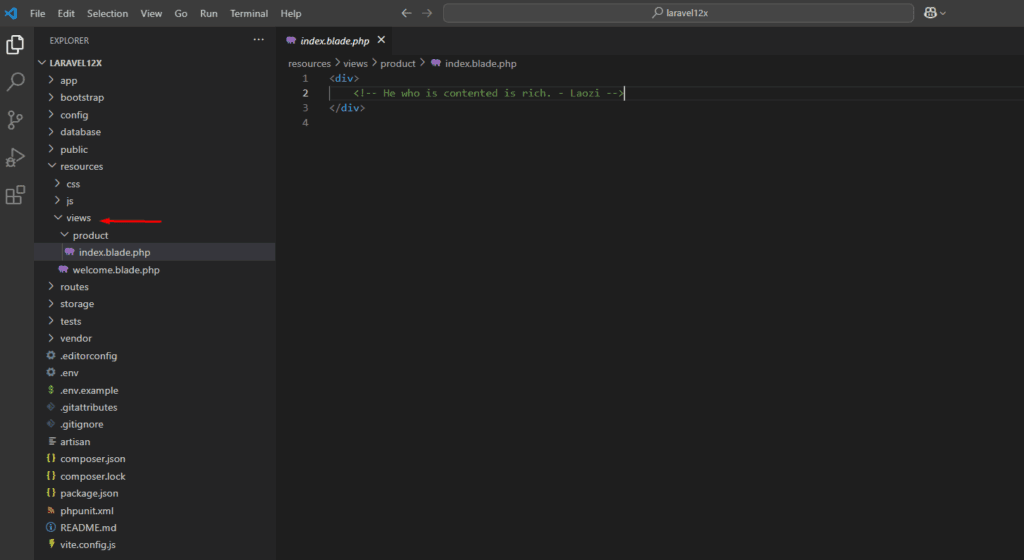This screenshot has height=560, width=1024.
Task: Open the Source Control view icon
Action: pos(15,120)
